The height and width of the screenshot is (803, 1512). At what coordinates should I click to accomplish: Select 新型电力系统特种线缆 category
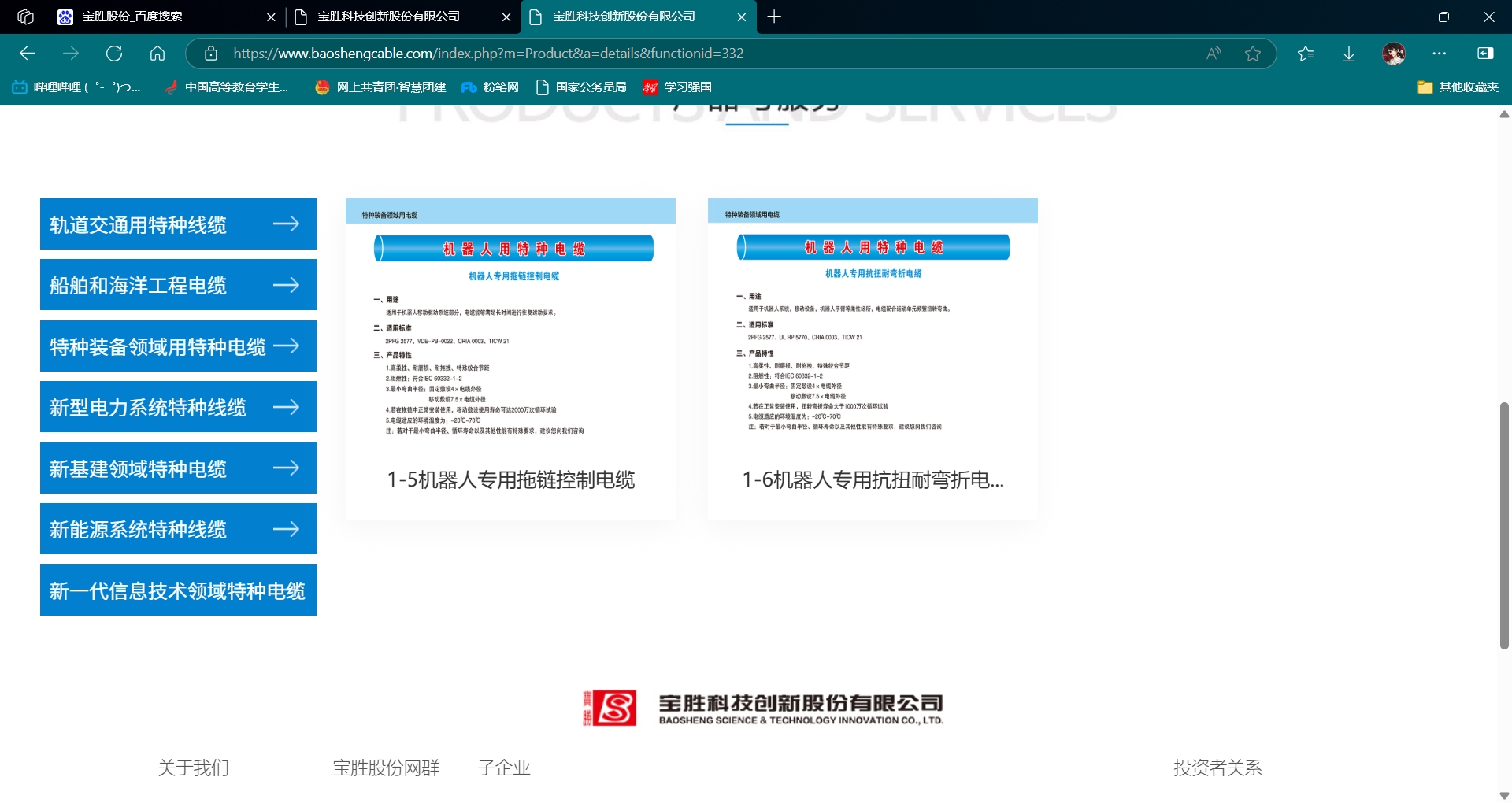click(178, 407)
